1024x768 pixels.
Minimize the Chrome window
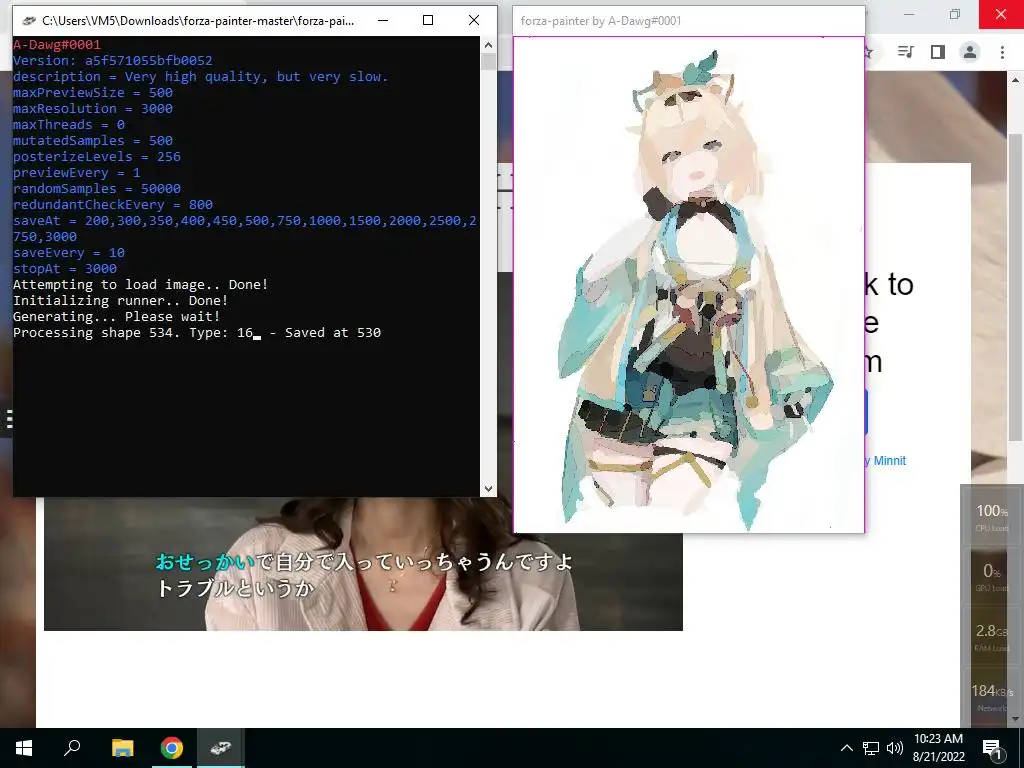click(909, 14)
